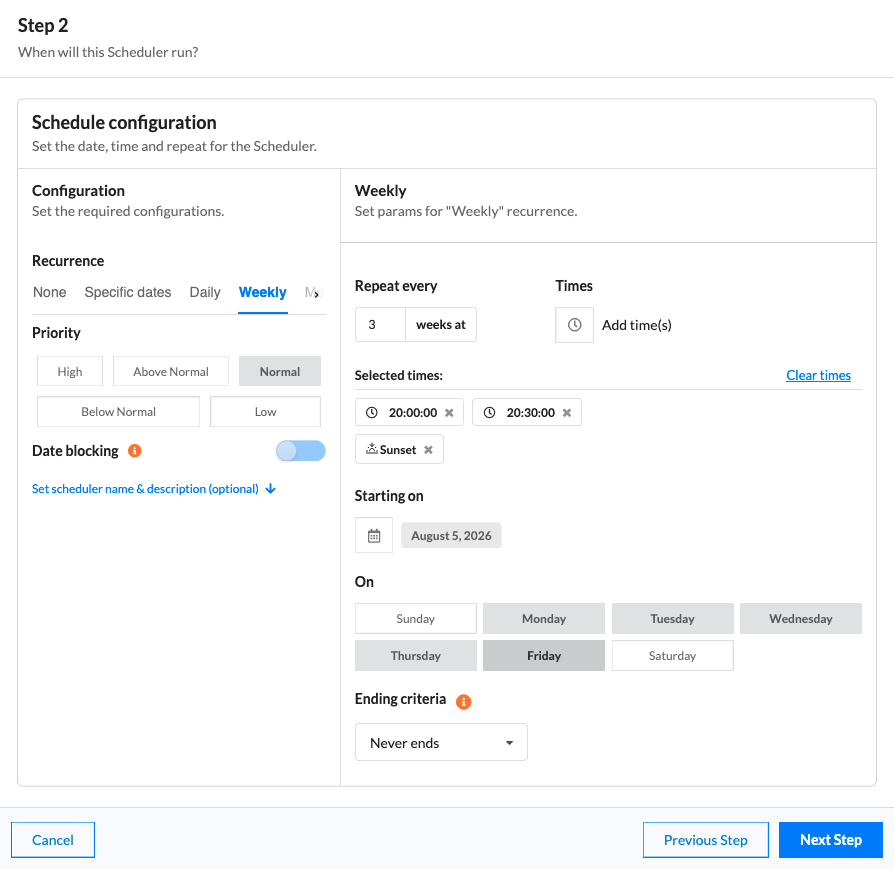Click the Cancel button
Viewport: 894px width, 869px height.
[x=53, y=840]
